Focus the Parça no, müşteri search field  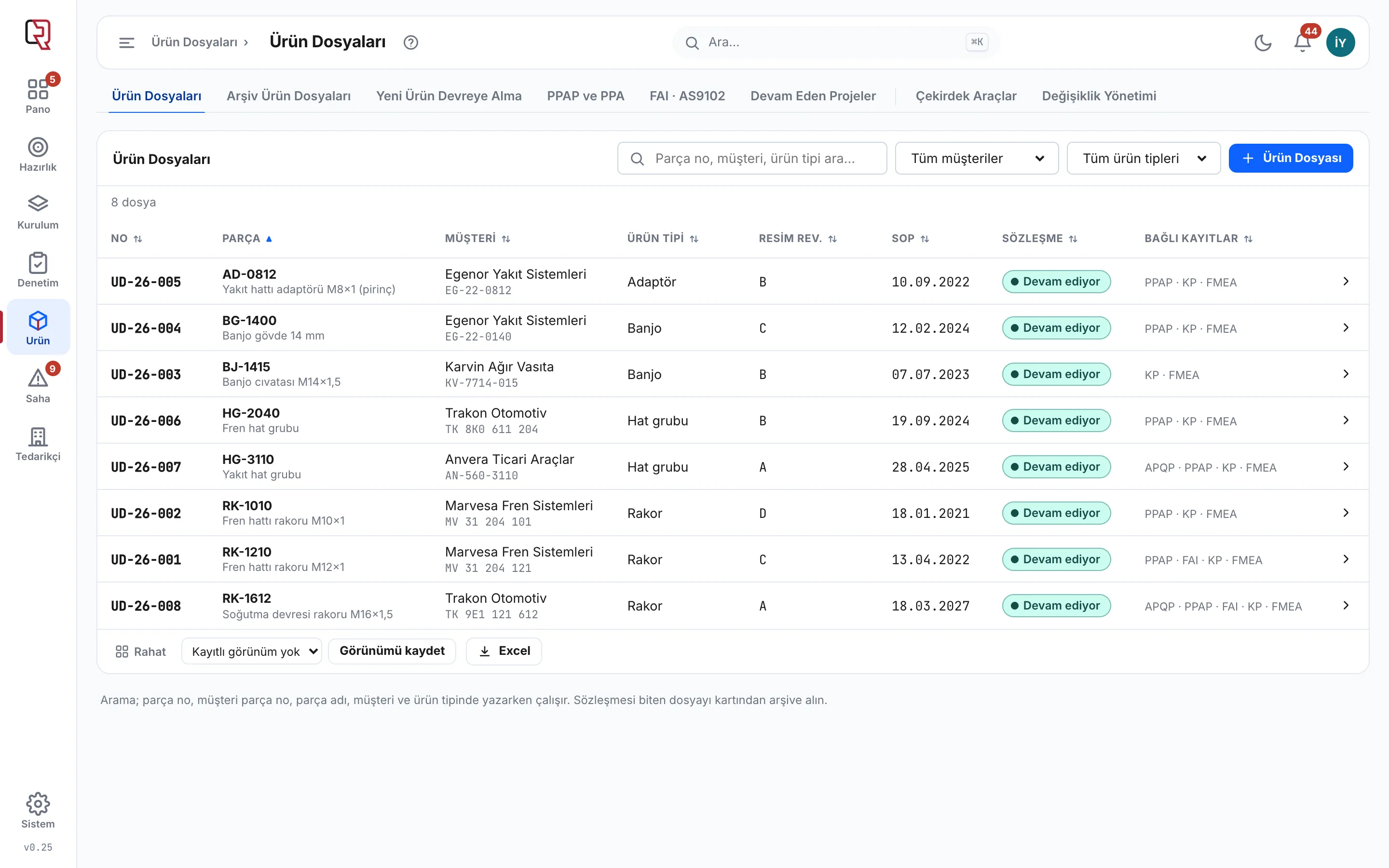(752, 159)
